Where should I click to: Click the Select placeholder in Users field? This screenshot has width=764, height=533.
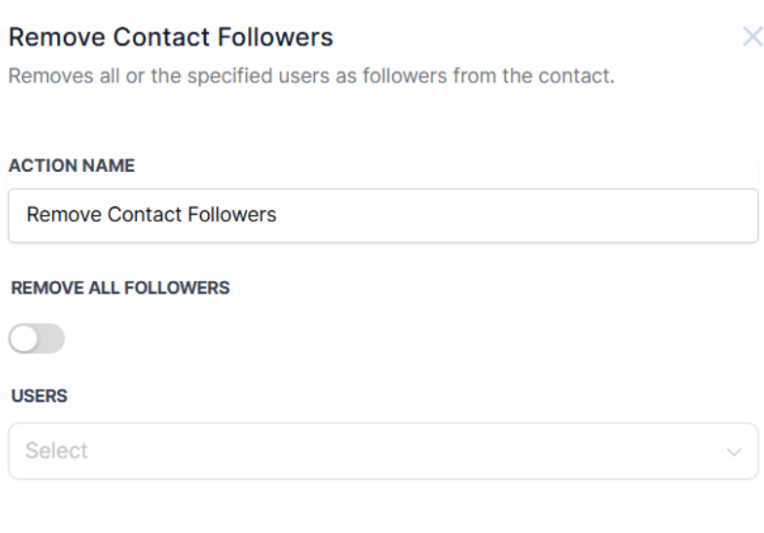57,451
